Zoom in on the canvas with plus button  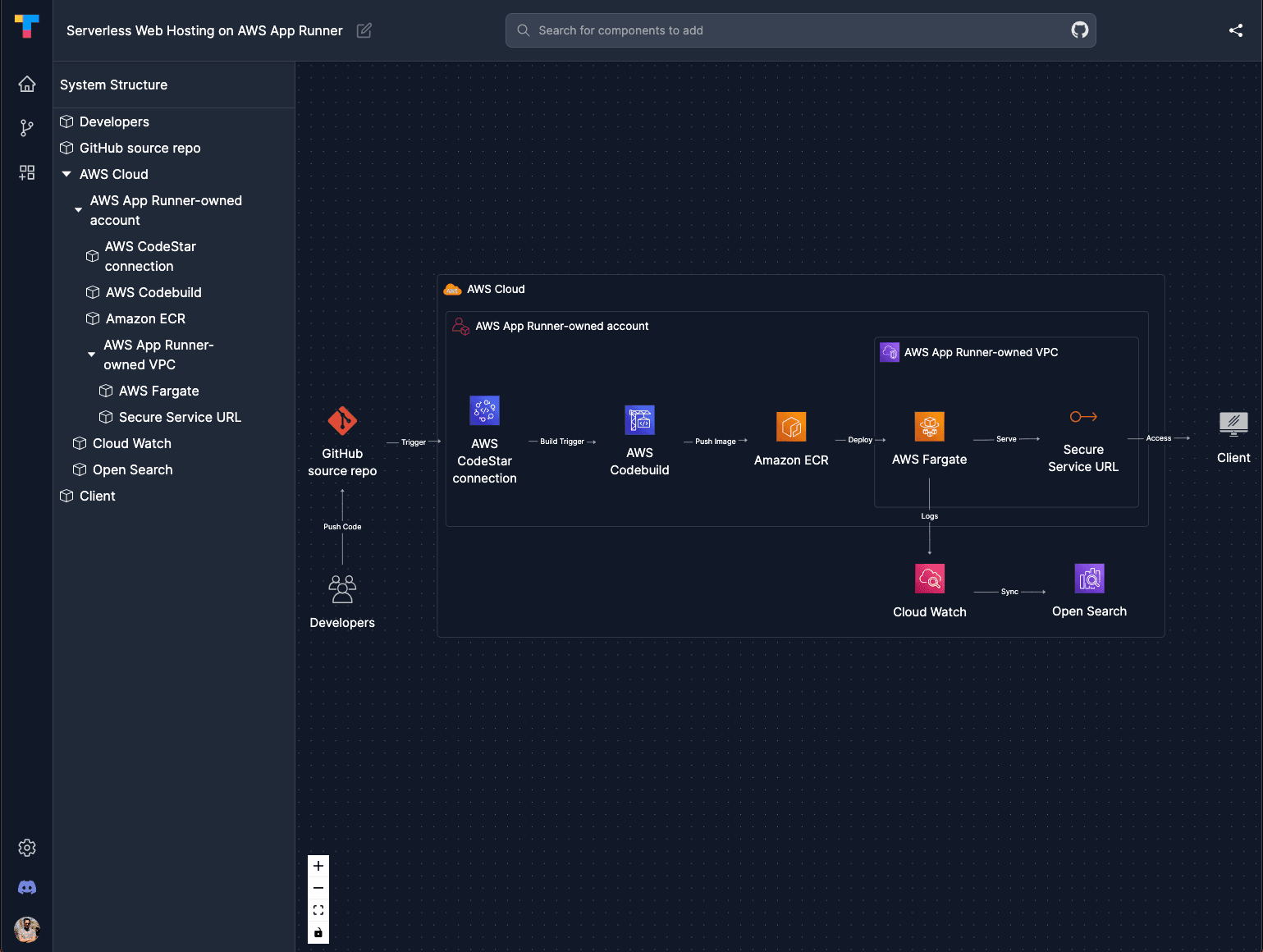coord(318,866)
